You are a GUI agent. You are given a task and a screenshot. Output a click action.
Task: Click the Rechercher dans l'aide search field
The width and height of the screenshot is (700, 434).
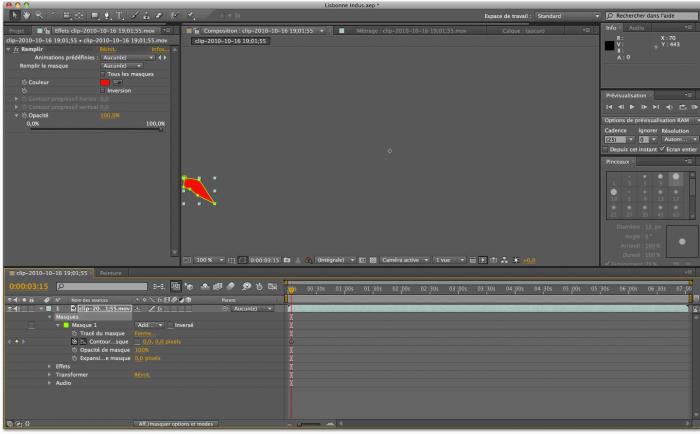coord(650,16)
